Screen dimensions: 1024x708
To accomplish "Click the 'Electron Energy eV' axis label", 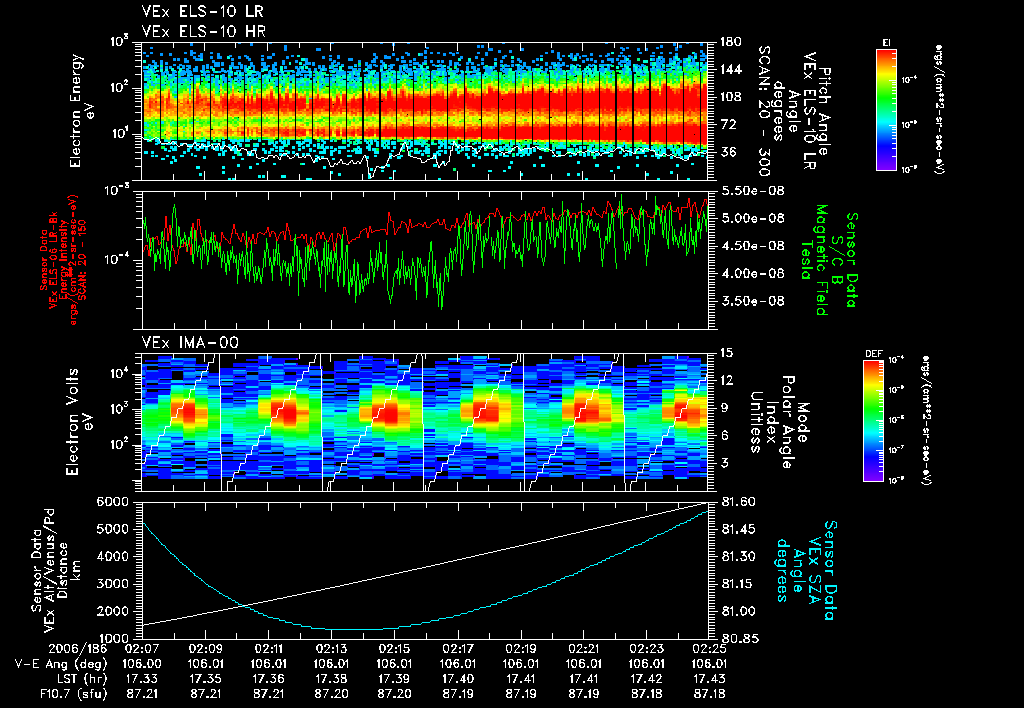I will click(82, 111).
